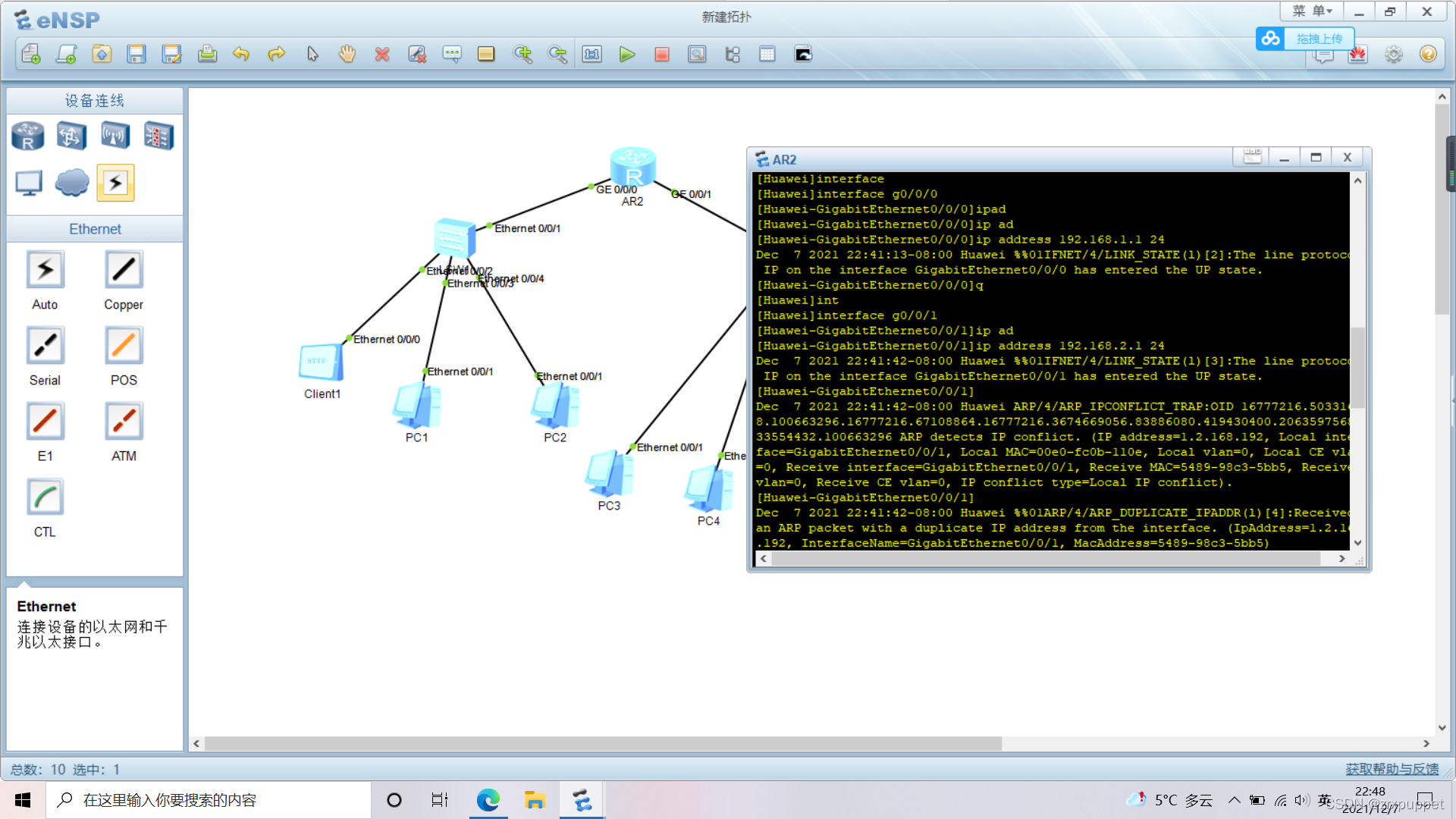
Task: Redo the last undone action
Action: 277,54
